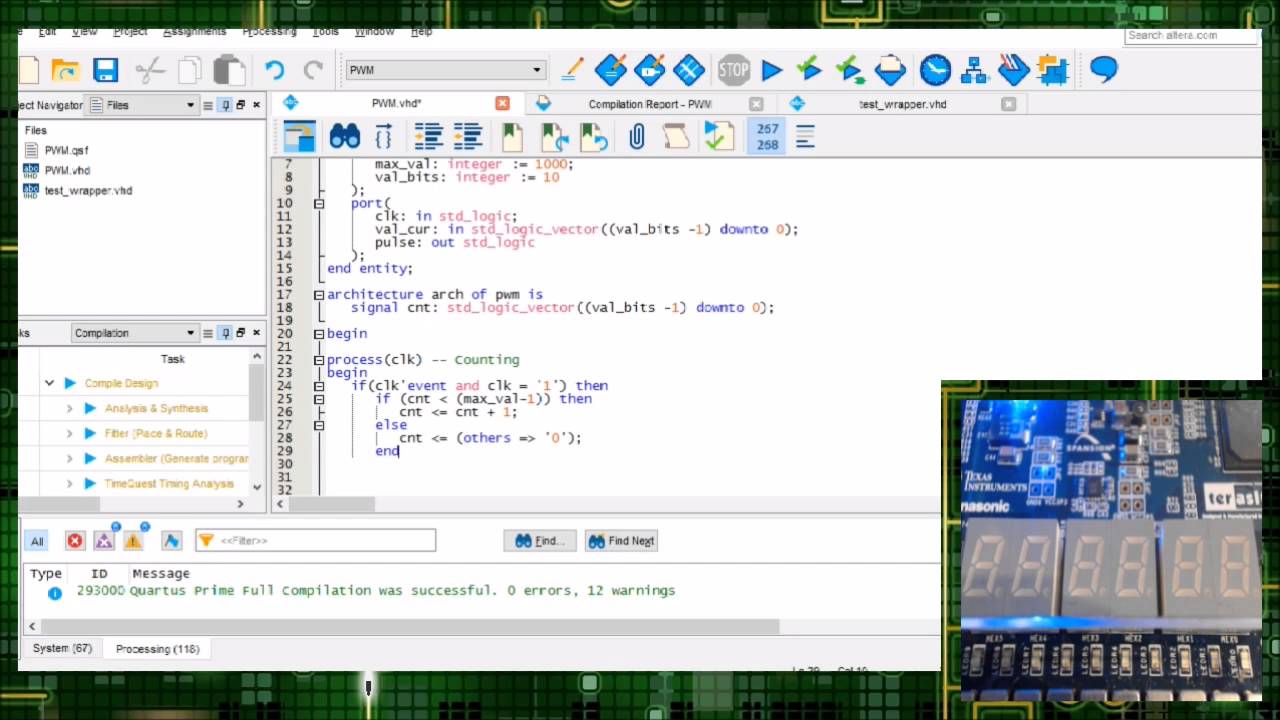This screenshot has width=1280, height=720.
Task: Toggle the flagged messages blue filter
Action: tap(171, 541)
